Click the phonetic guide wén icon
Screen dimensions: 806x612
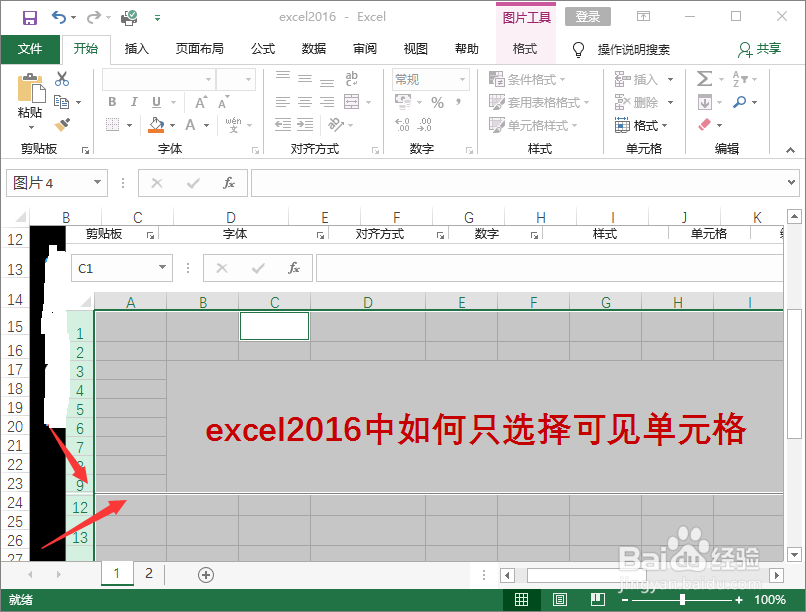point(233,124)
